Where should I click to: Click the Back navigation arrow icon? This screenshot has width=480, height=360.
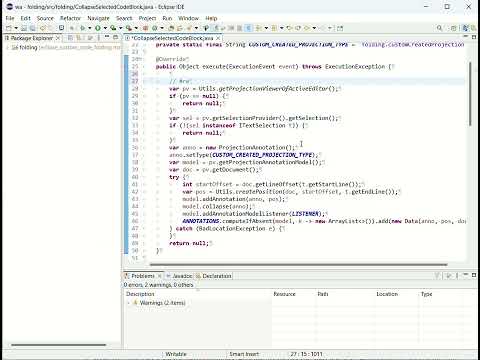point(307,28)
